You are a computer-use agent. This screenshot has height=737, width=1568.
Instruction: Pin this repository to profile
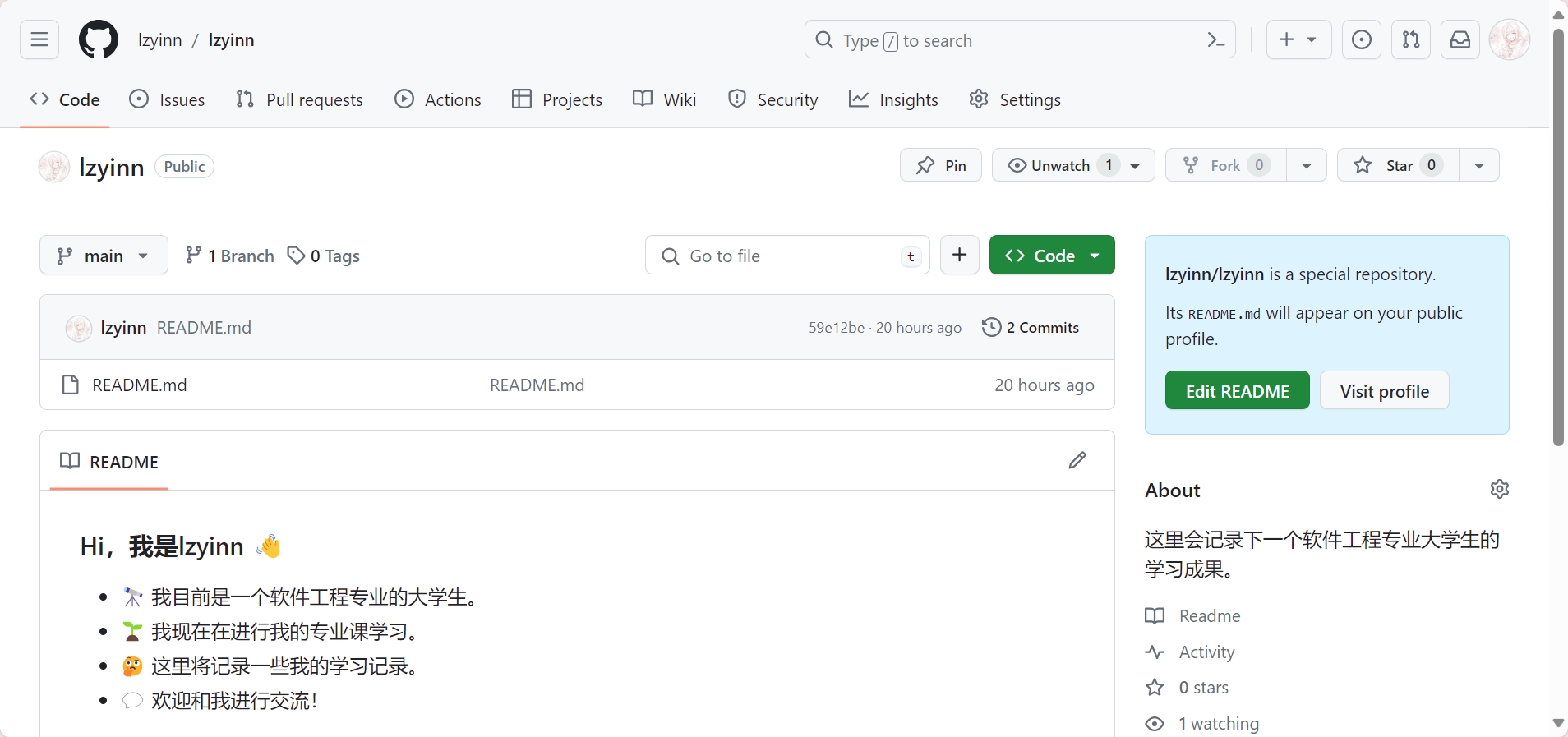pos(941,165)
